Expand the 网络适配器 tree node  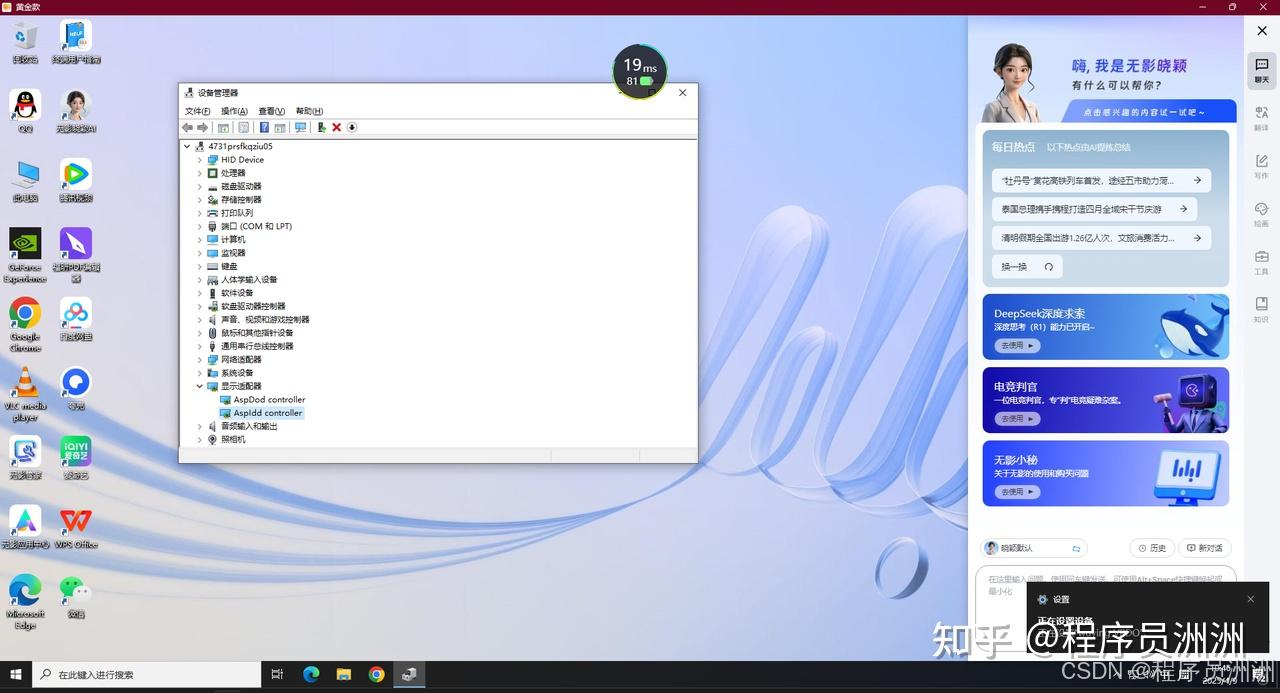click(x=199, y=359)
